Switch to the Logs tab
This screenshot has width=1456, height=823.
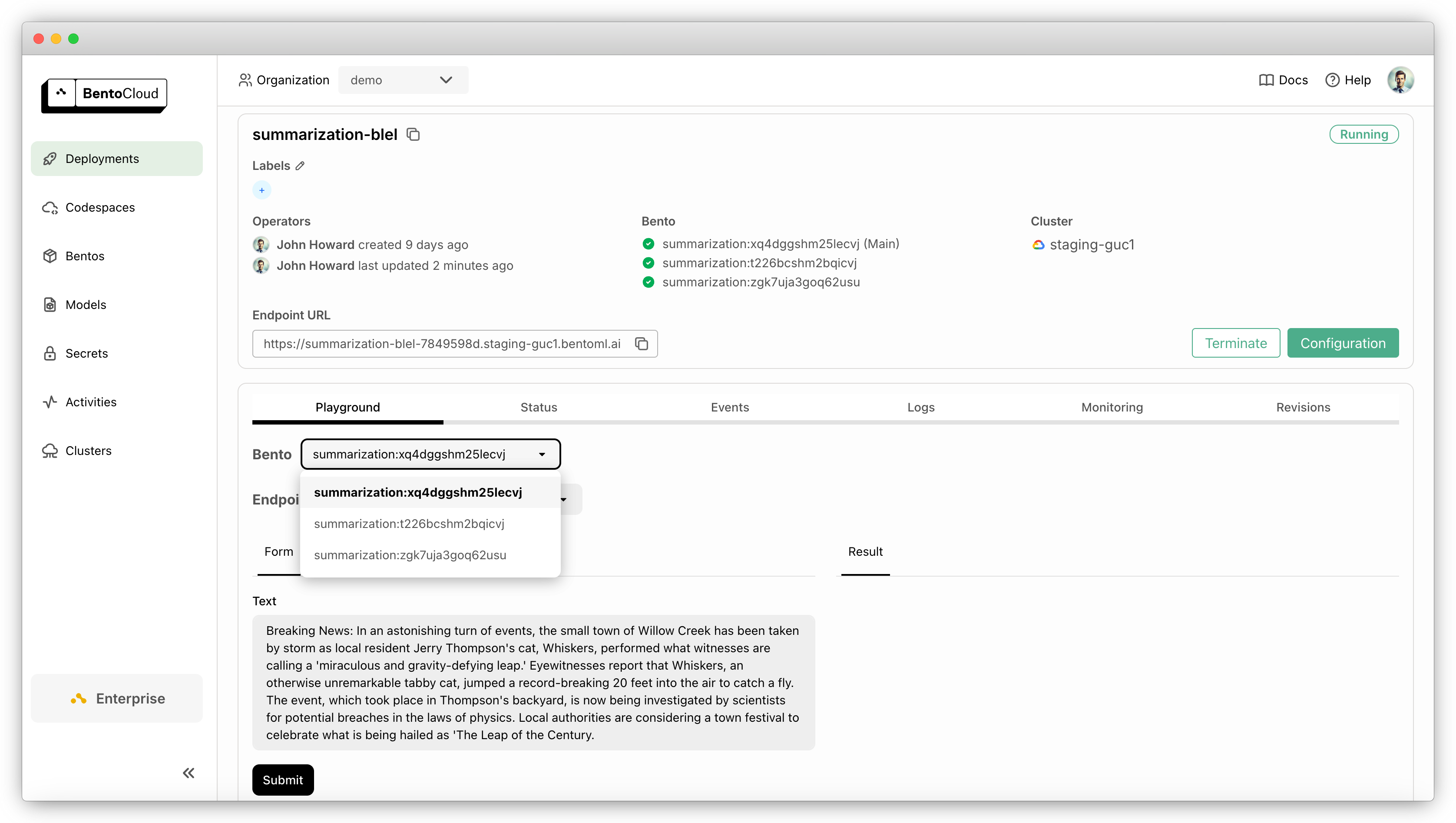(x=921, y=408)
